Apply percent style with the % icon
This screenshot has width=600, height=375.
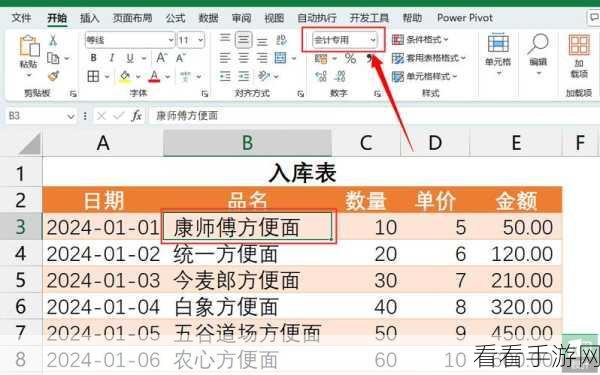351,59
